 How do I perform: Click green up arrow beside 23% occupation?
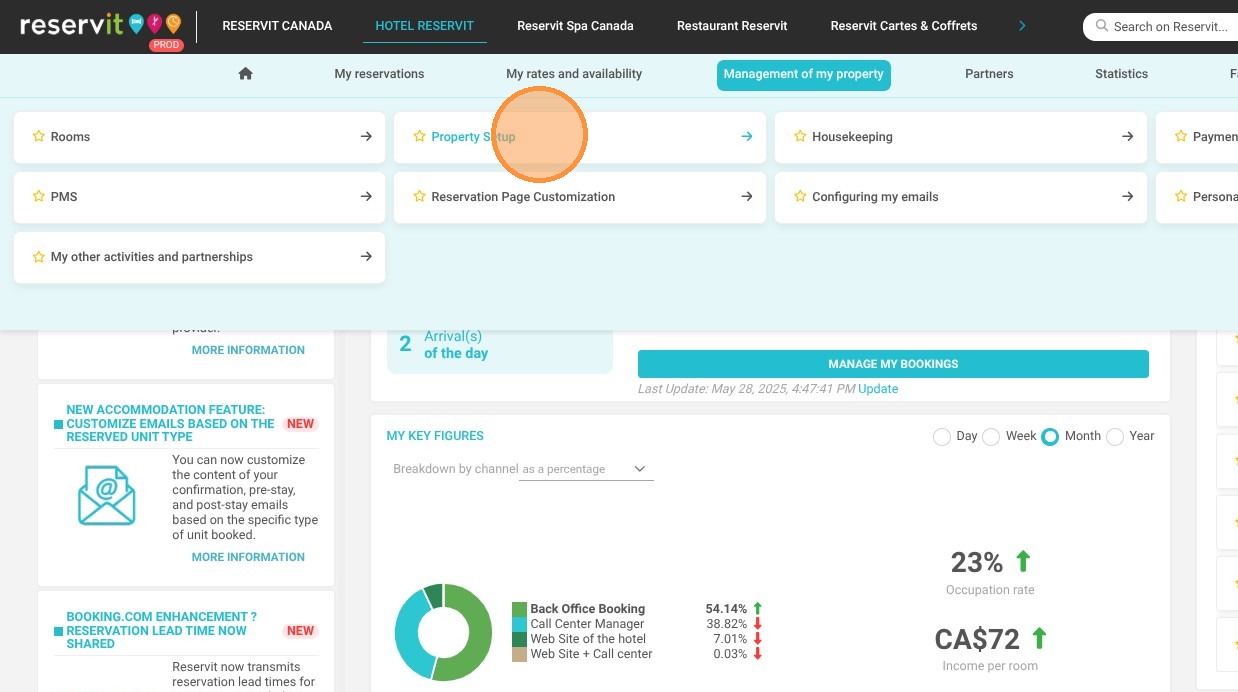1023,560
